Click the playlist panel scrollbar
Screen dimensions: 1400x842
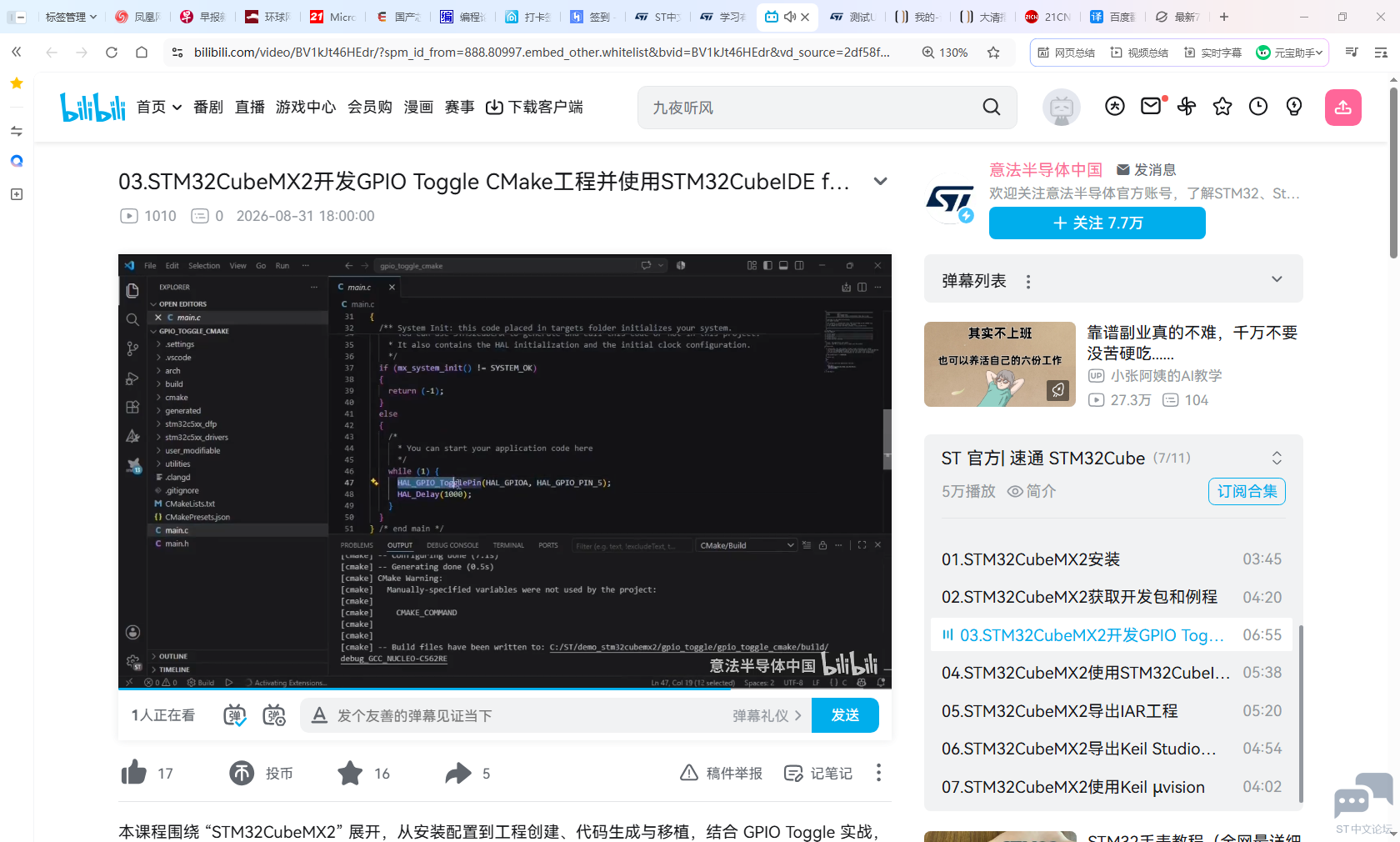pos(1300,714)
